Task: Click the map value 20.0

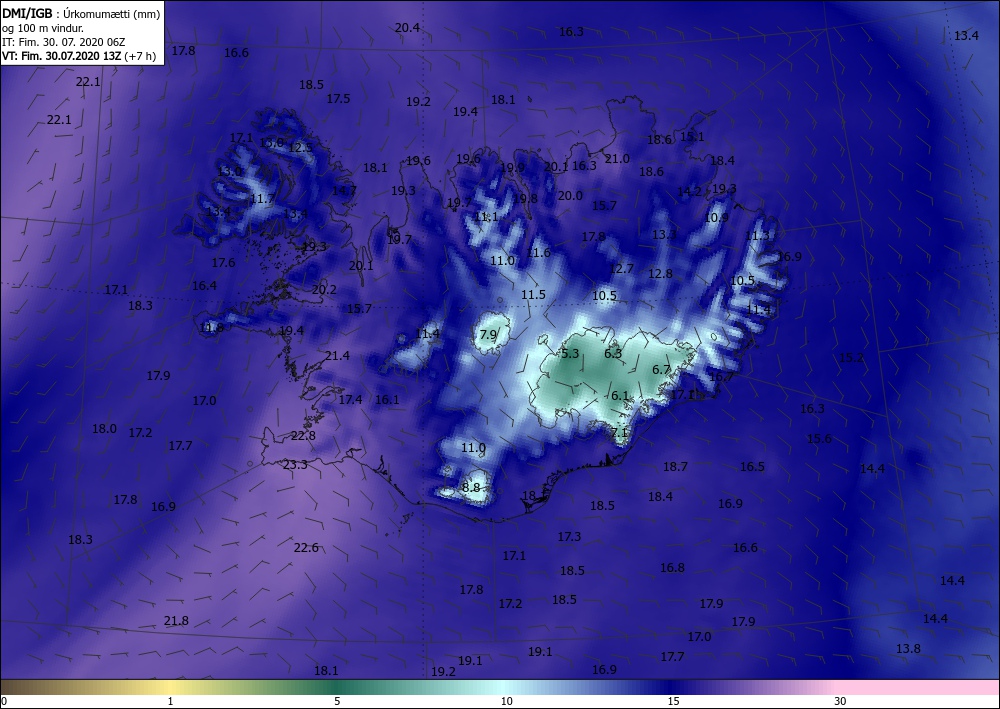Action: tap(570, 196)
